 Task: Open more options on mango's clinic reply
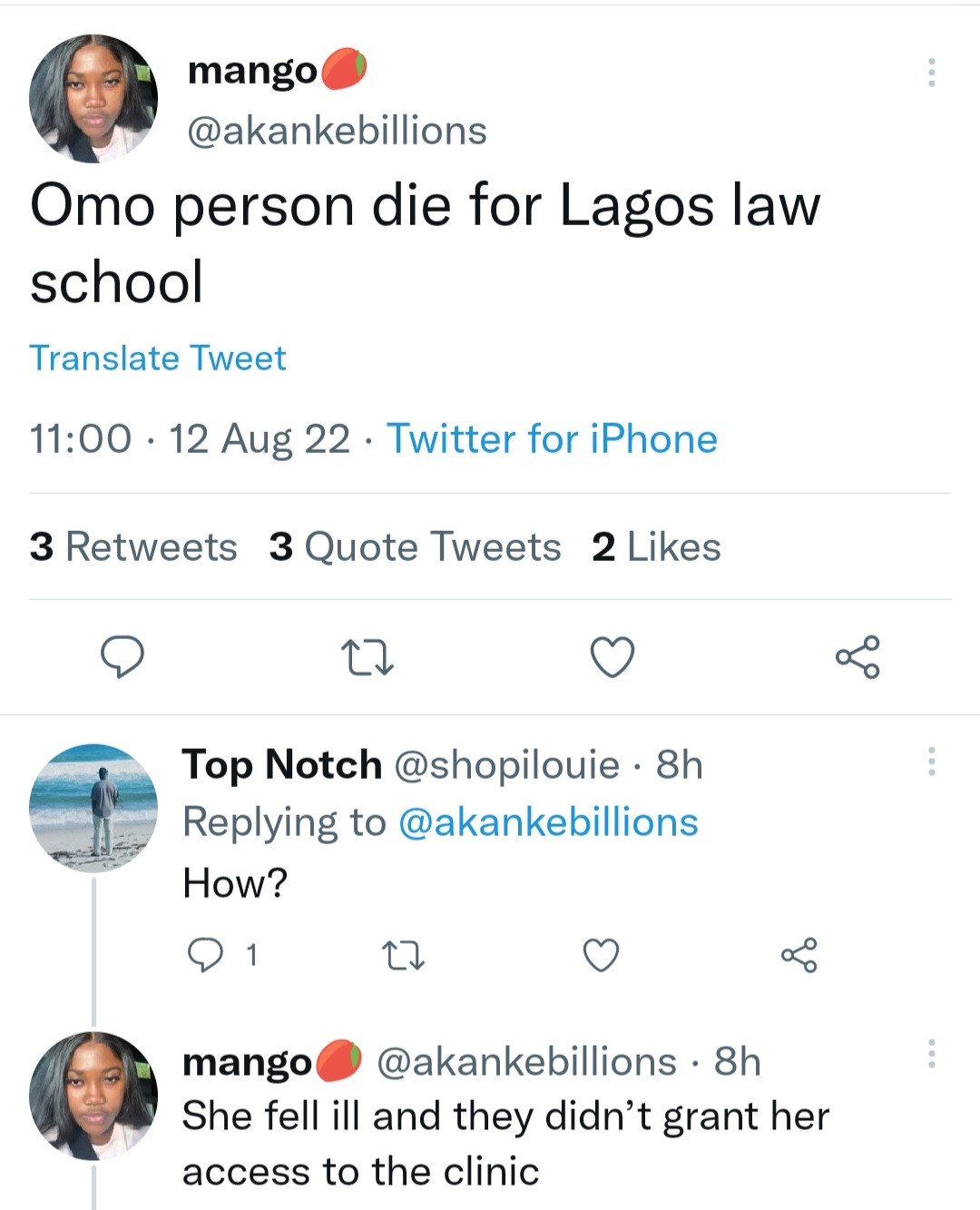tap(931, 1054)
